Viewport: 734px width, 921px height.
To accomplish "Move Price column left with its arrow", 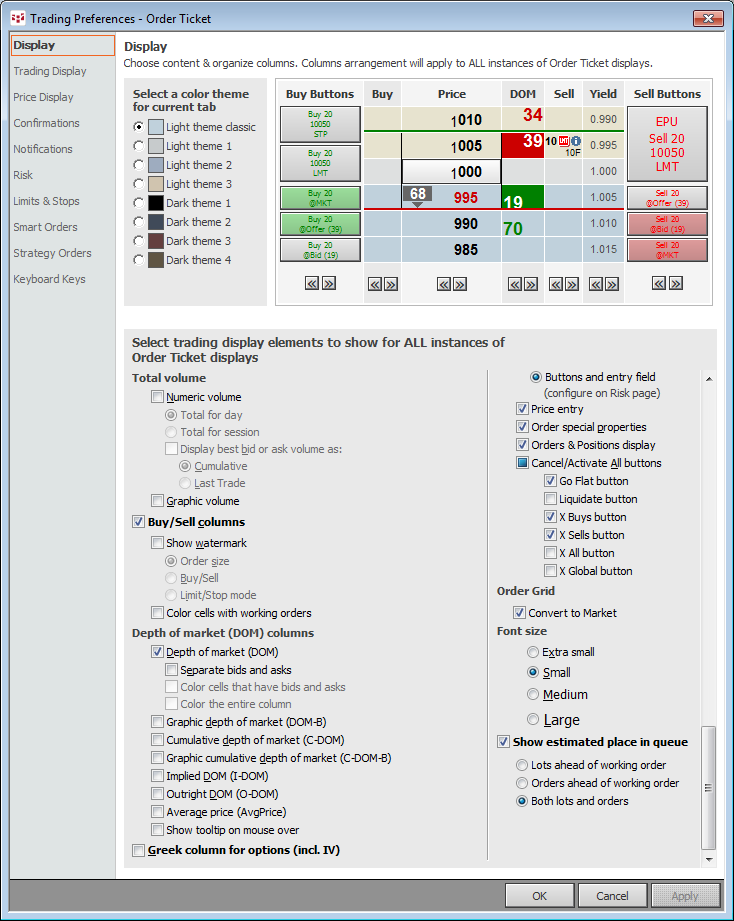I will pyautogui.click(x=444, y=284).
